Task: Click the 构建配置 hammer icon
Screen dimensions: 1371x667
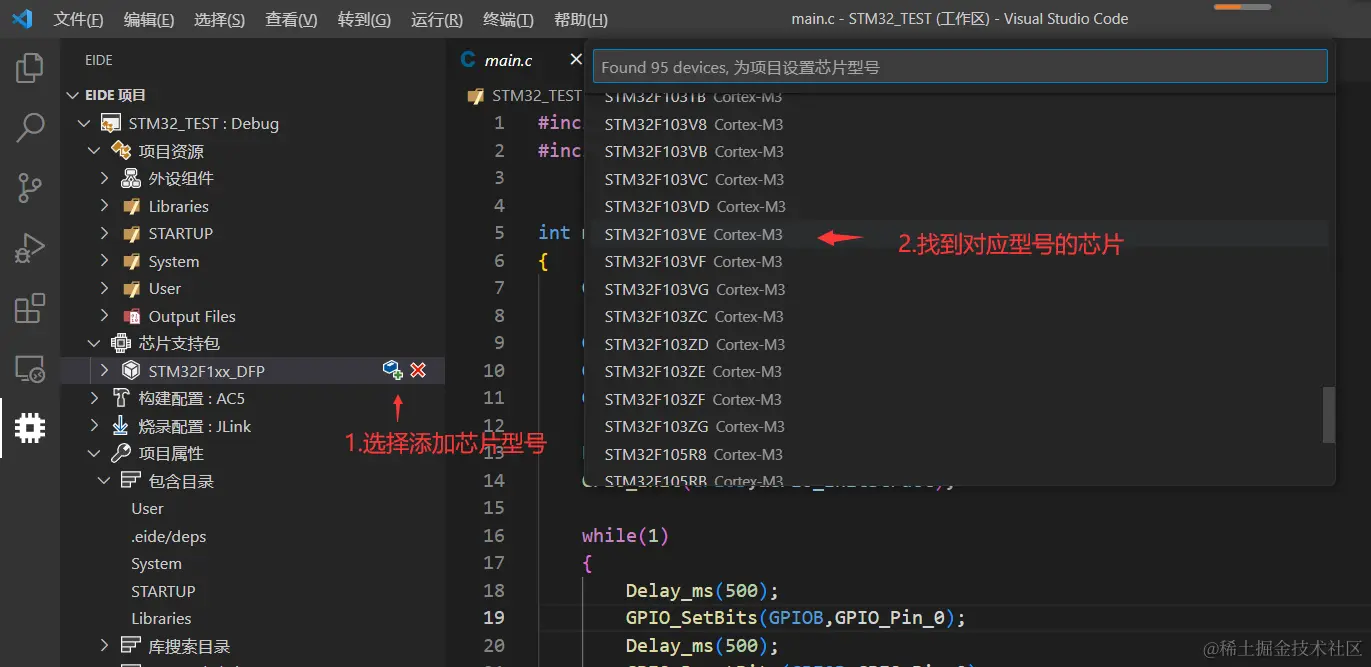Action: point(121,398)
